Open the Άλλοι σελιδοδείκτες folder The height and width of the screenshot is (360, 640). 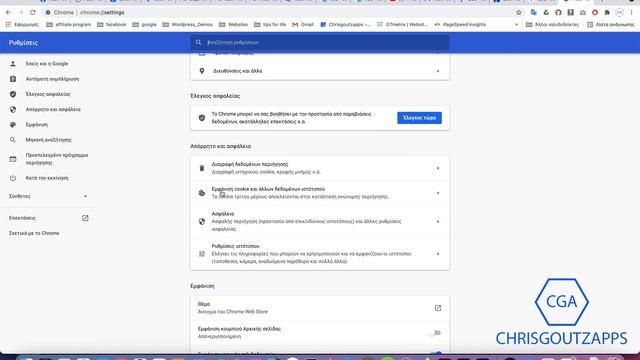(x=552, y=24)
